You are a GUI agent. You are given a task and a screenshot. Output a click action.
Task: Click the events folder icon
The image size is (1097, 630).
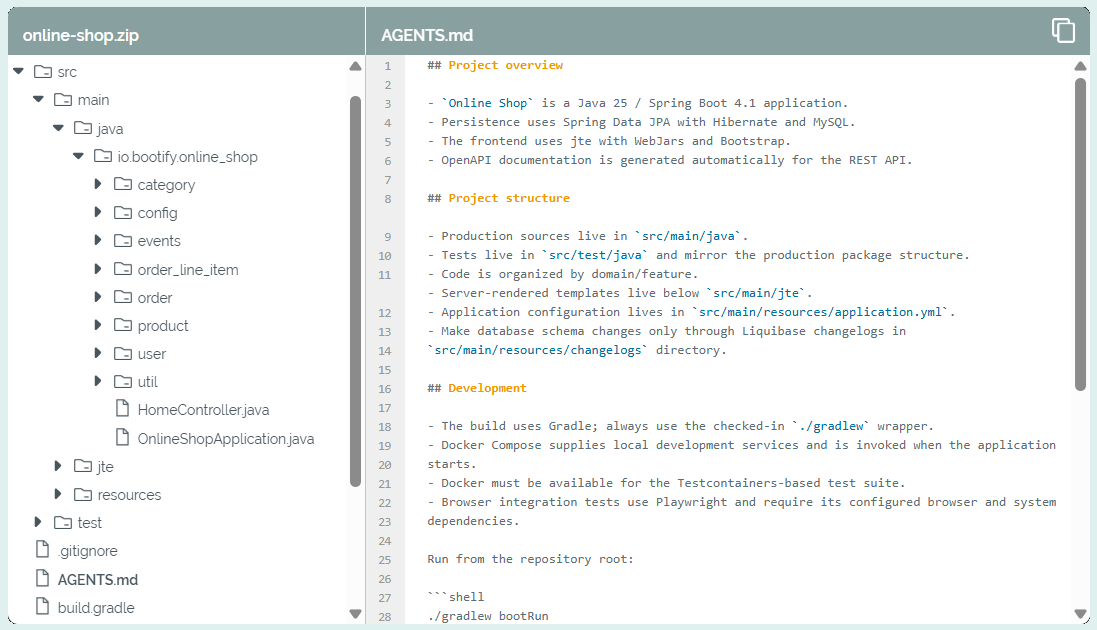pos(122,240)
